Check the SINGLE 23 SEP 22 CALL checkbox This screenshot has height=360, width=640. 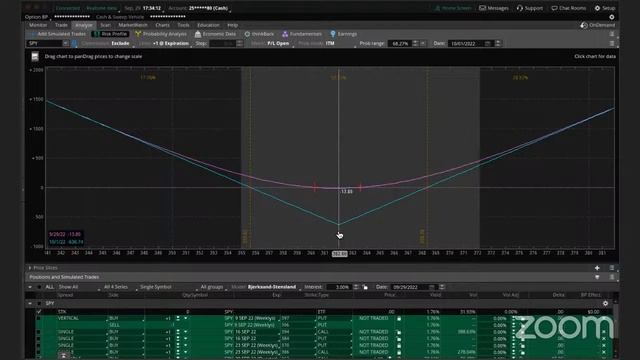coord(39,352)
